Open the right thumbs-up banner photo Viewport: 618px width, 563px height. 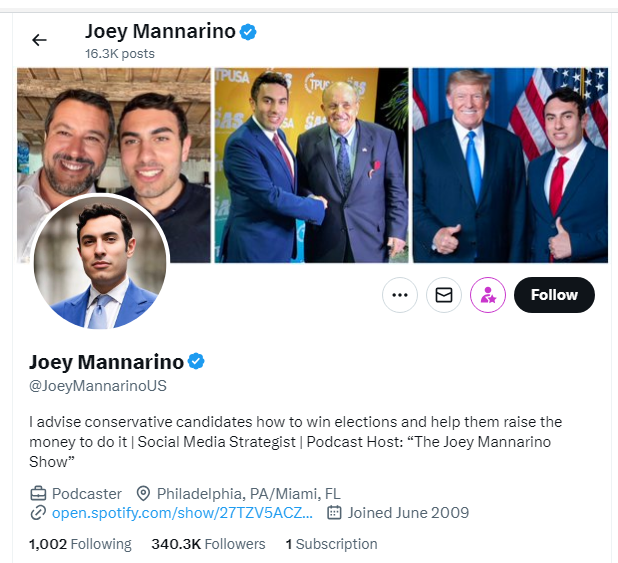tap(510, 165)
